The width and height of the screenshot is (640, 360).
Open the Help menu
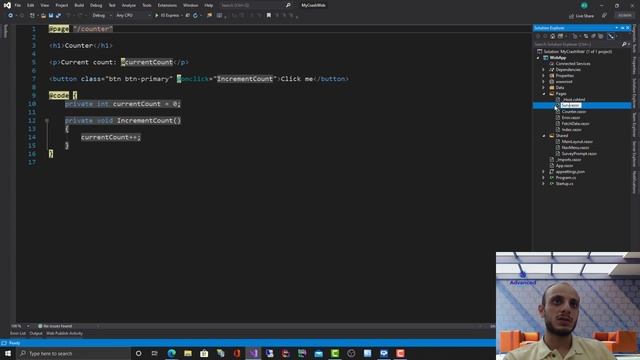tap(209, 5)
